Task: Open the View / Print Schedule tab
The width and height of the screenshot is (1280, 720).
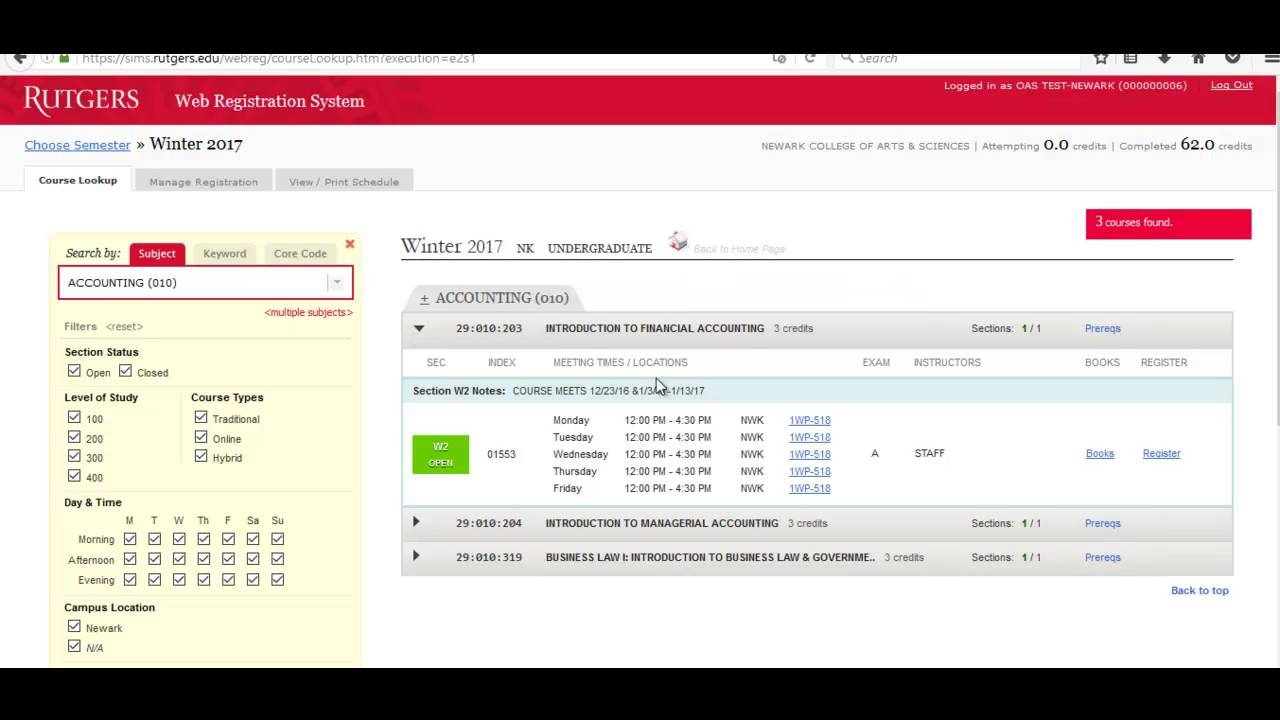Action: click(x=344, y=181)
